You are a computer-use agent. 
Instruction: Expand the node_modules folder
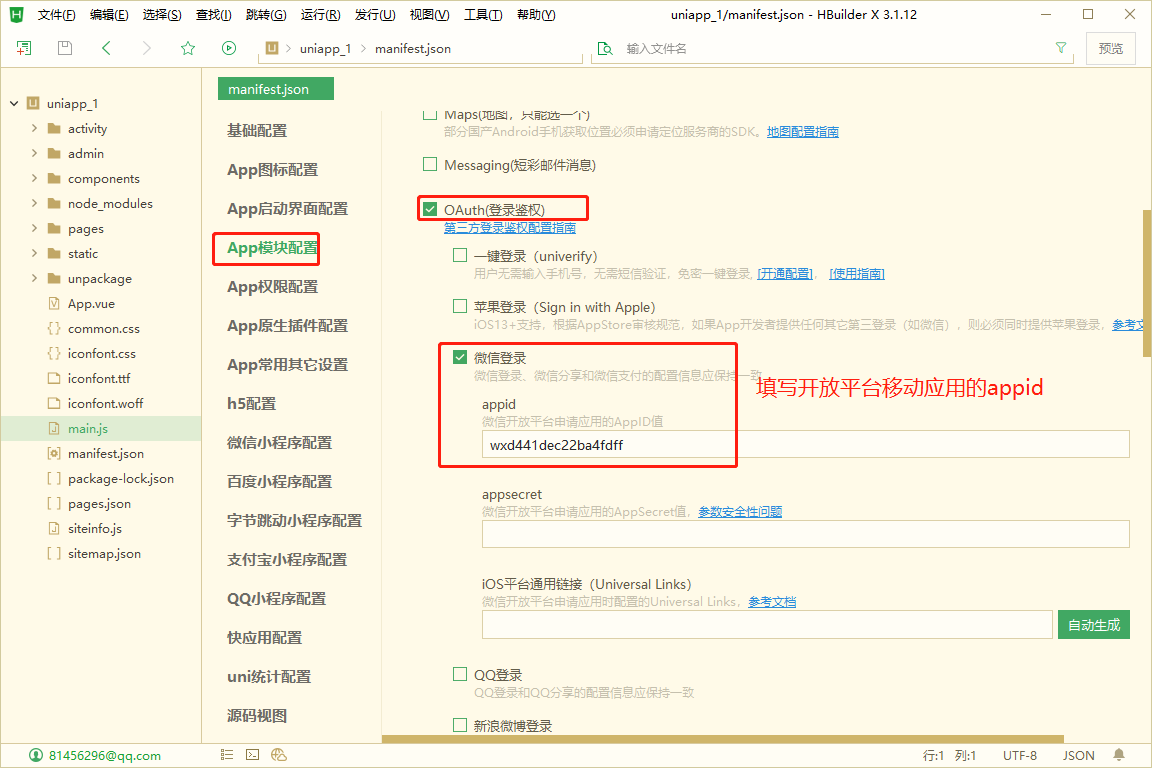pyautogui.click(x=35, y=204)
